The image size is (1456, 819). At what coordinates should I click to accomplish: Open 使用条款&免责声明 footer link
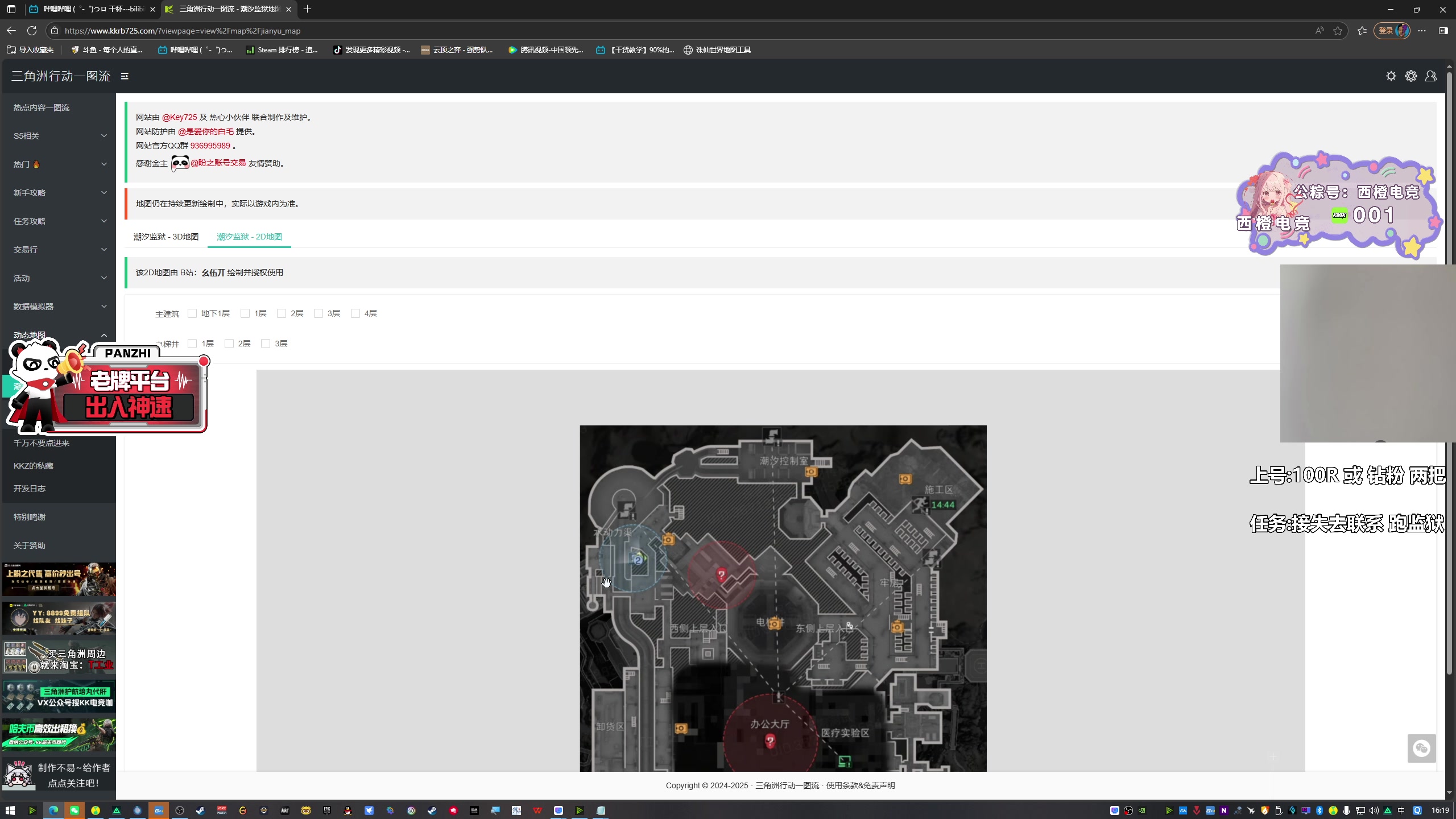861,785
